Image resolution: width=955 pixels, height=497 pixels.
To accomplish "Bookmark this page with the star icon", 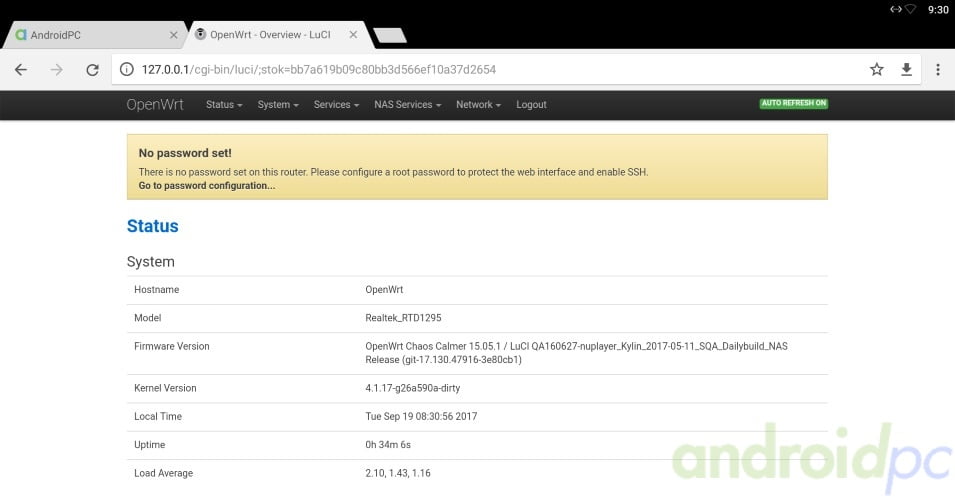I will (x=876, y=69).
